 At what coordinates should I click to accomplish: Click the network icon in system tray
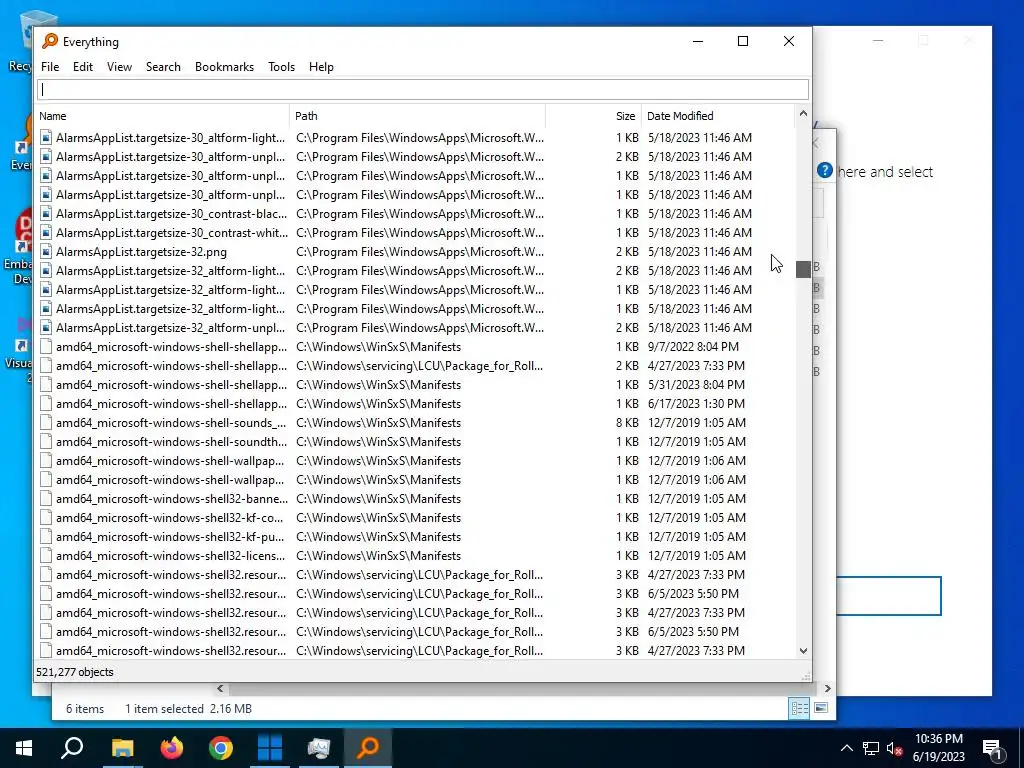pyautogui.click(x=871, y=748)
